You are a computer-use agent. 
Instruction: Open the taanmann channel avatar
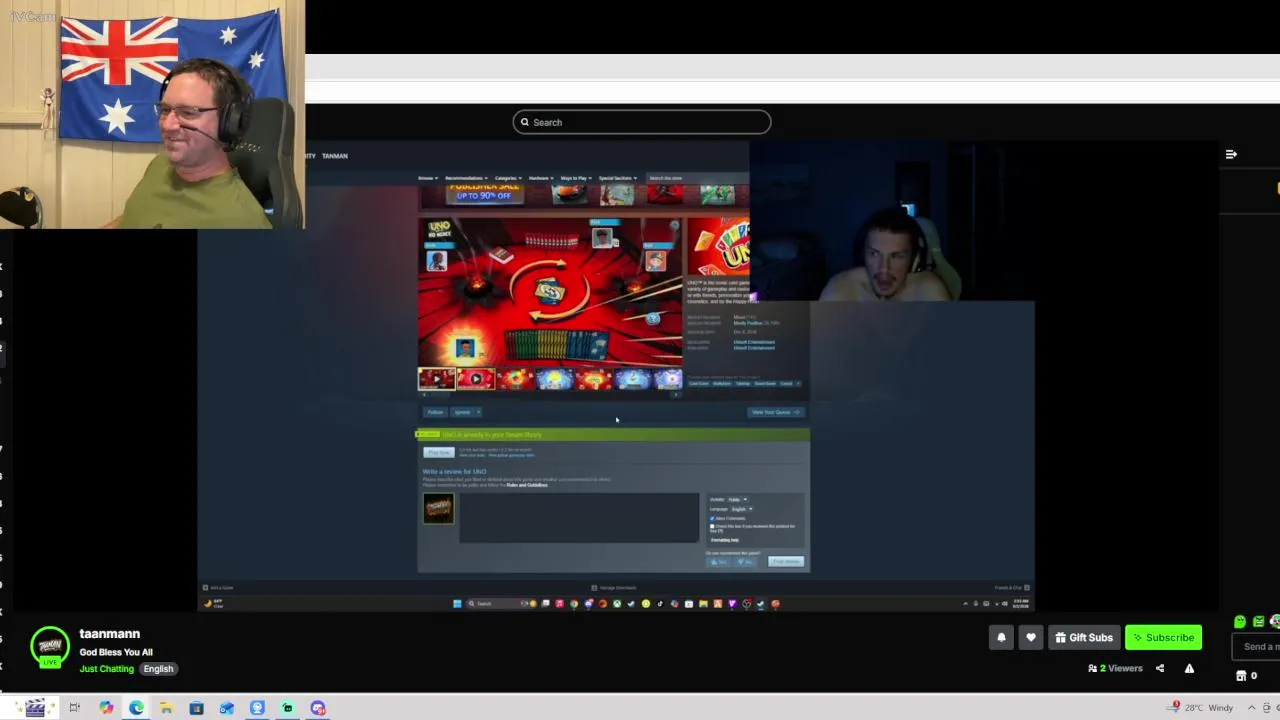50,646
